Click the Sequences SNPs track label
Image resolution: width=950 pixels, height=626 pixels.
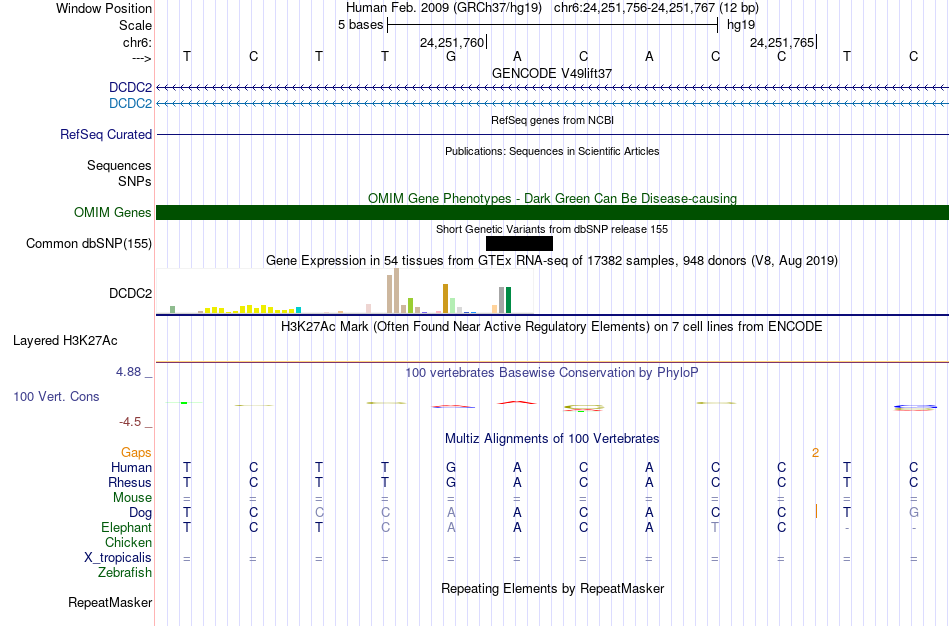(x=119, y=173)
